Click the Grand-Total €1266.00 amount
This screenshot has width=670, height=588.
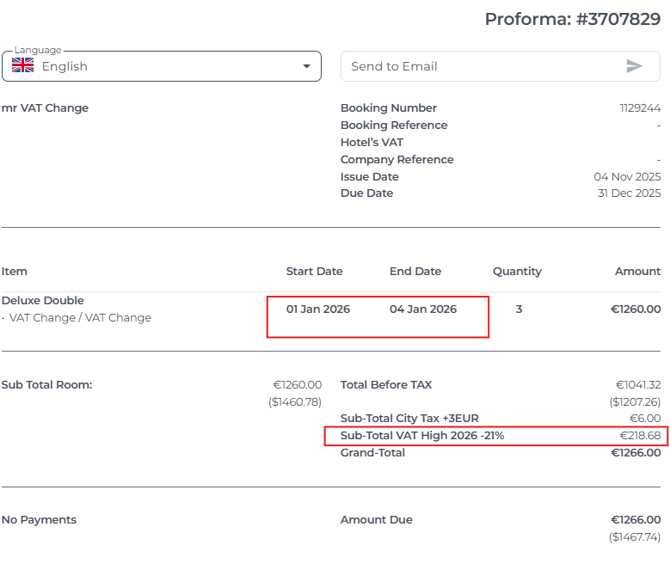point(635,453)
